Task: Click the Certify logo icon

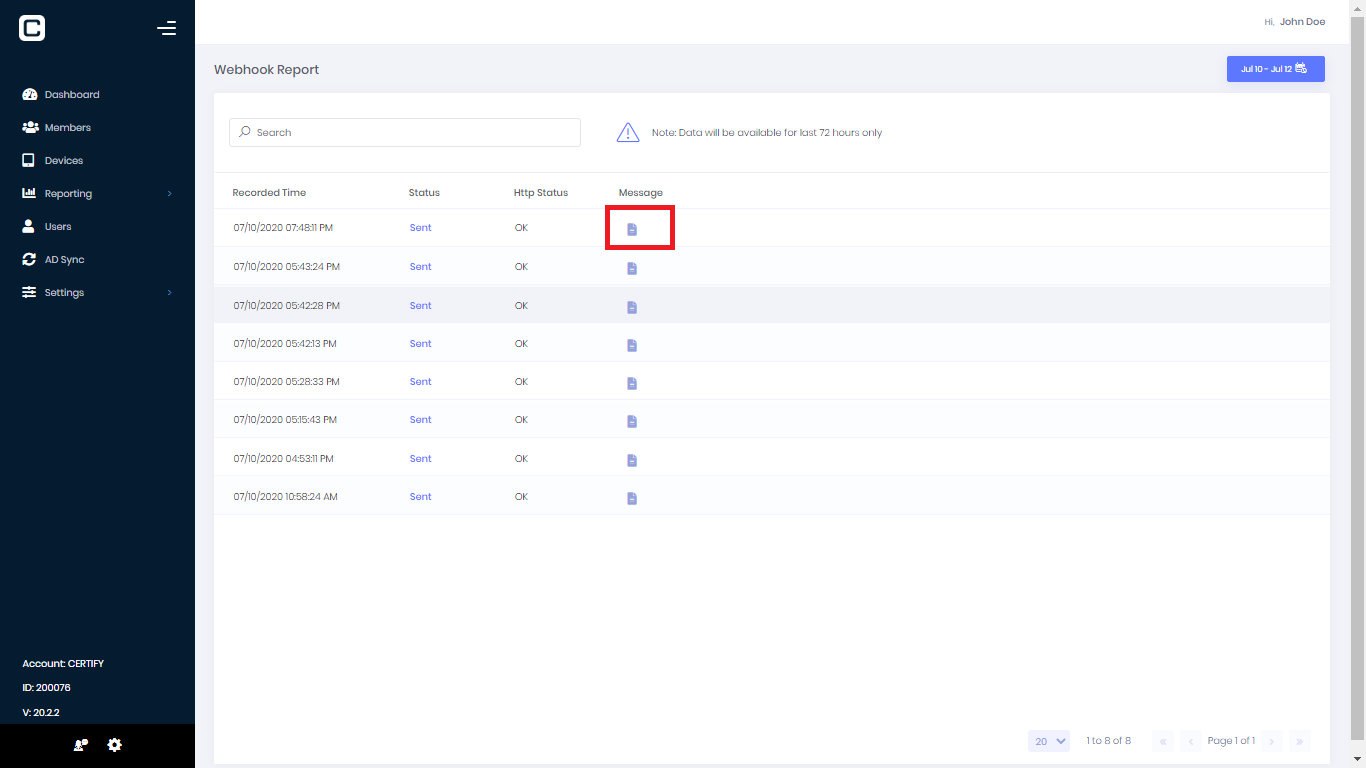Action: pos(32,28)
